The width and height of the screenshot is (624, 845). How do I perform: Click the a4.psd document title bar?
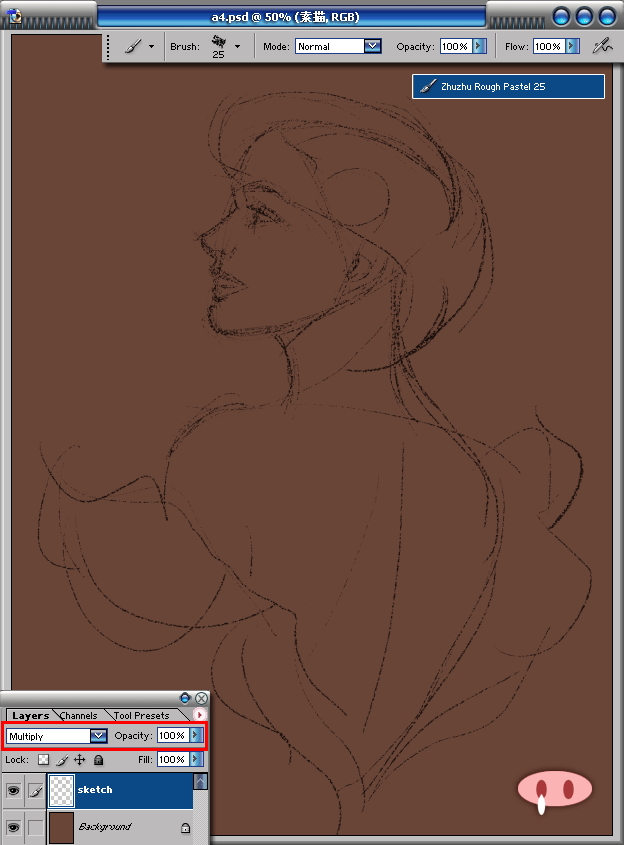(292, 17)
